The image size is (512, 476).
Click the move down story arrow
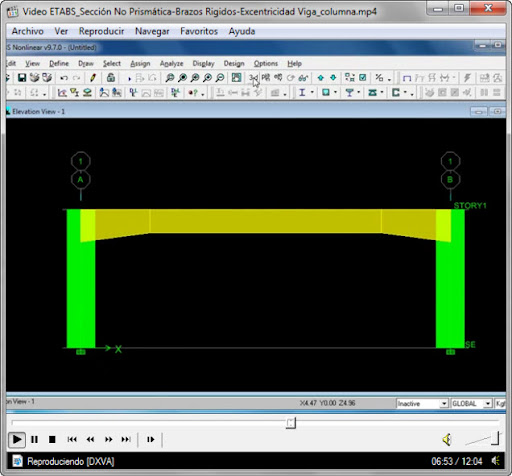coord(333,78)
